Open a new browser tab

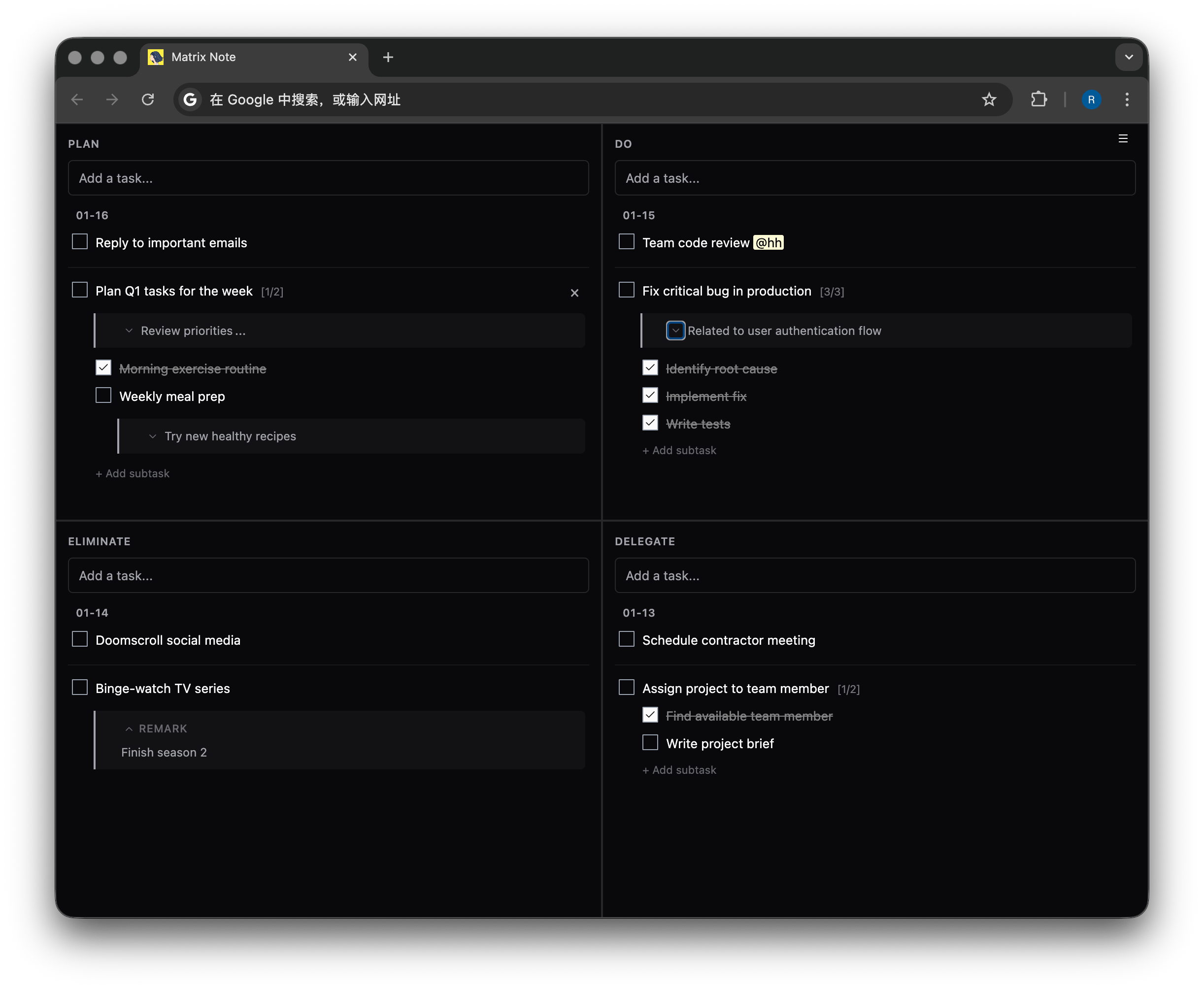[388, 57]
